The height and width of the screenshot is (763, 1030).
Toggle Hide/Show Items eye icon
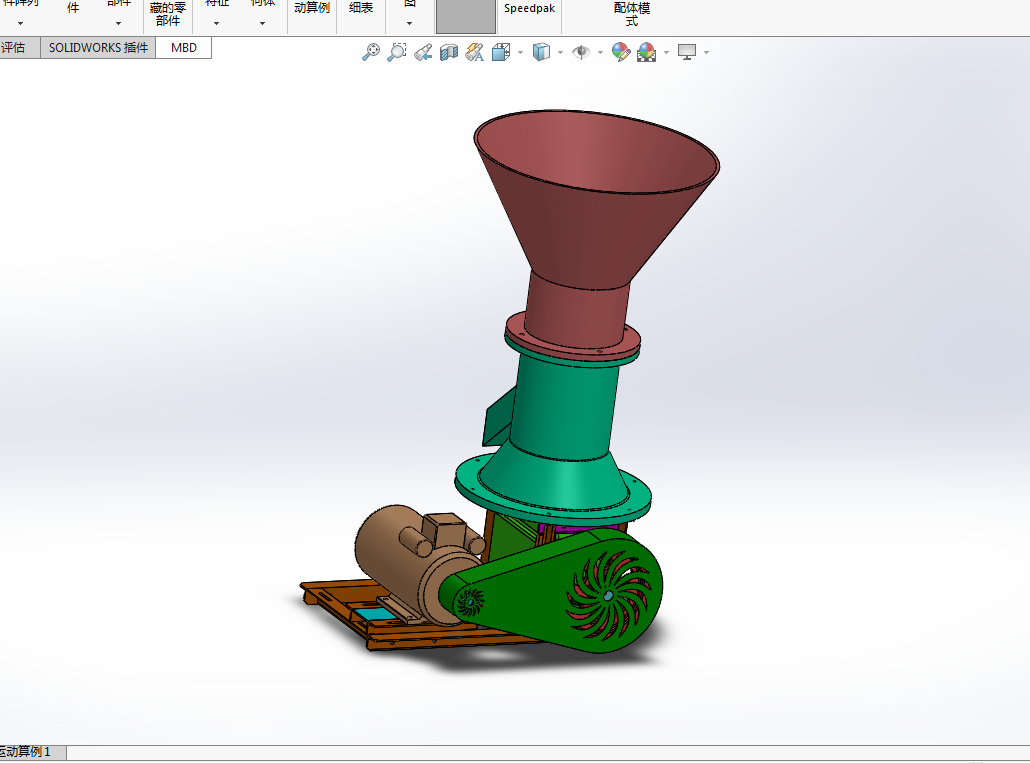click(581, 52)
